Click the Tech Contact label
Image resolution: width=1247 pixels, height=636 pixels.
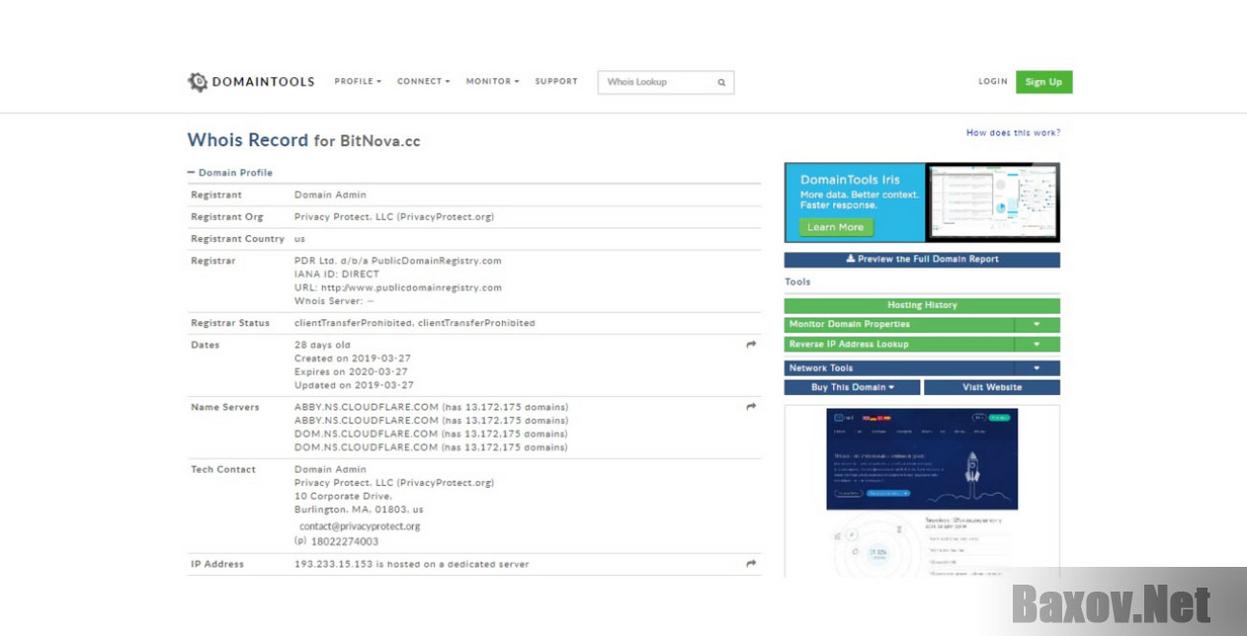coord(223,469)
